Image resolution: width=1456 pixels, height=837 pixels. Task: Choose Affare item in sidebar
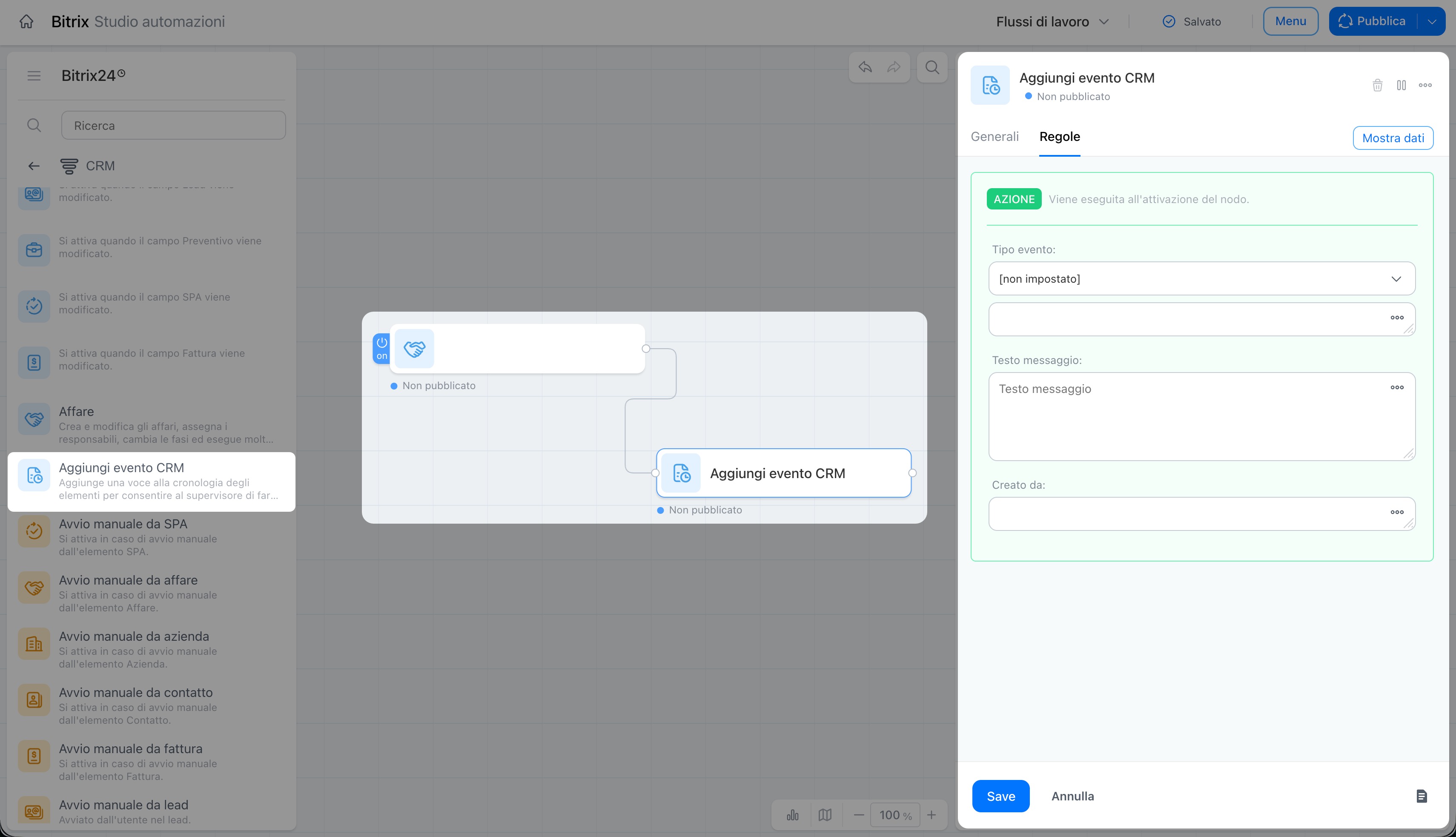pyautogui.click(x=151, y=425)
